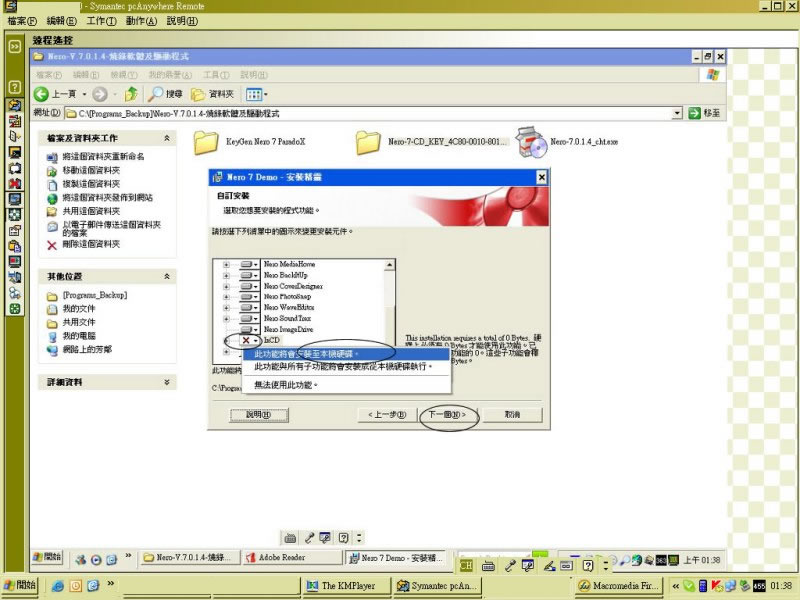Click the remote desktop 開始 start button
The height and width of the screenshot is (600, 800).
click(47, 557)
